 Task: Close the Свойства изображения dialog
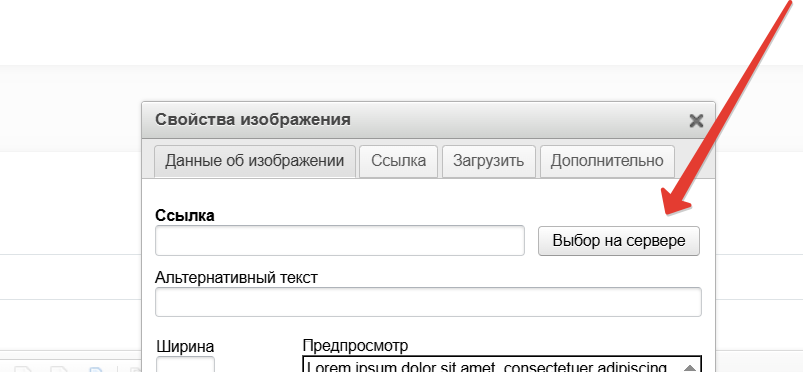(696, 121)
